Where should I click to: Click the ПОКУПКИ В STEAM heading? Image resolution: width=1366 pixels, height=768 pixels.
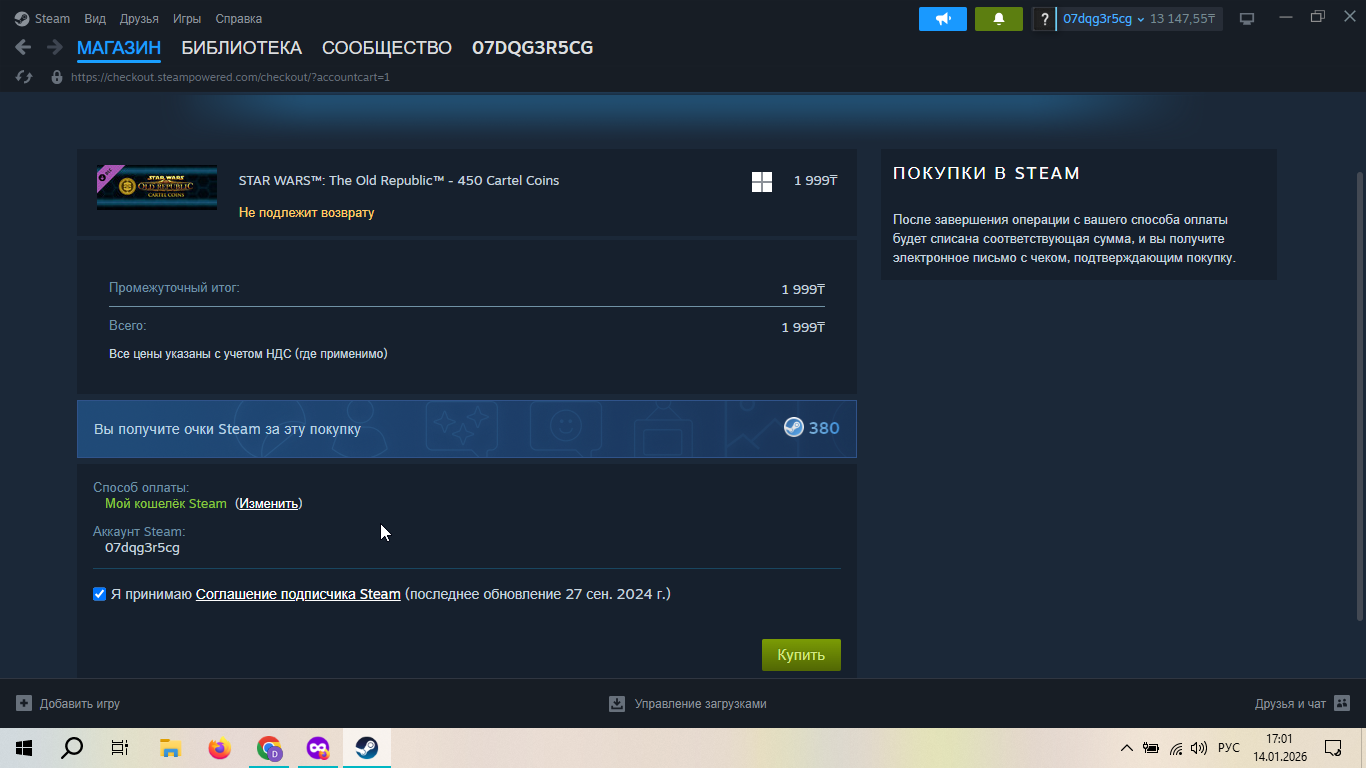(x=986, y=173)
